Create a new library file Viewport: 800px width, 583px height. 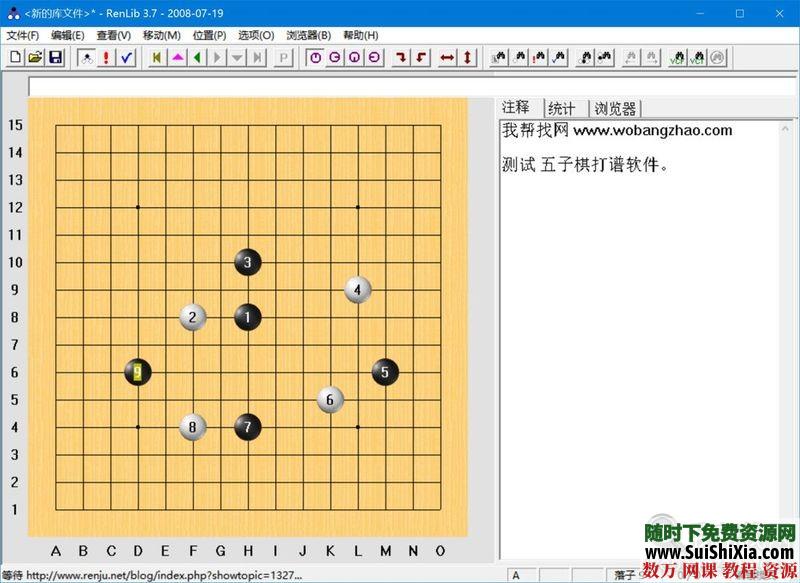13,57
